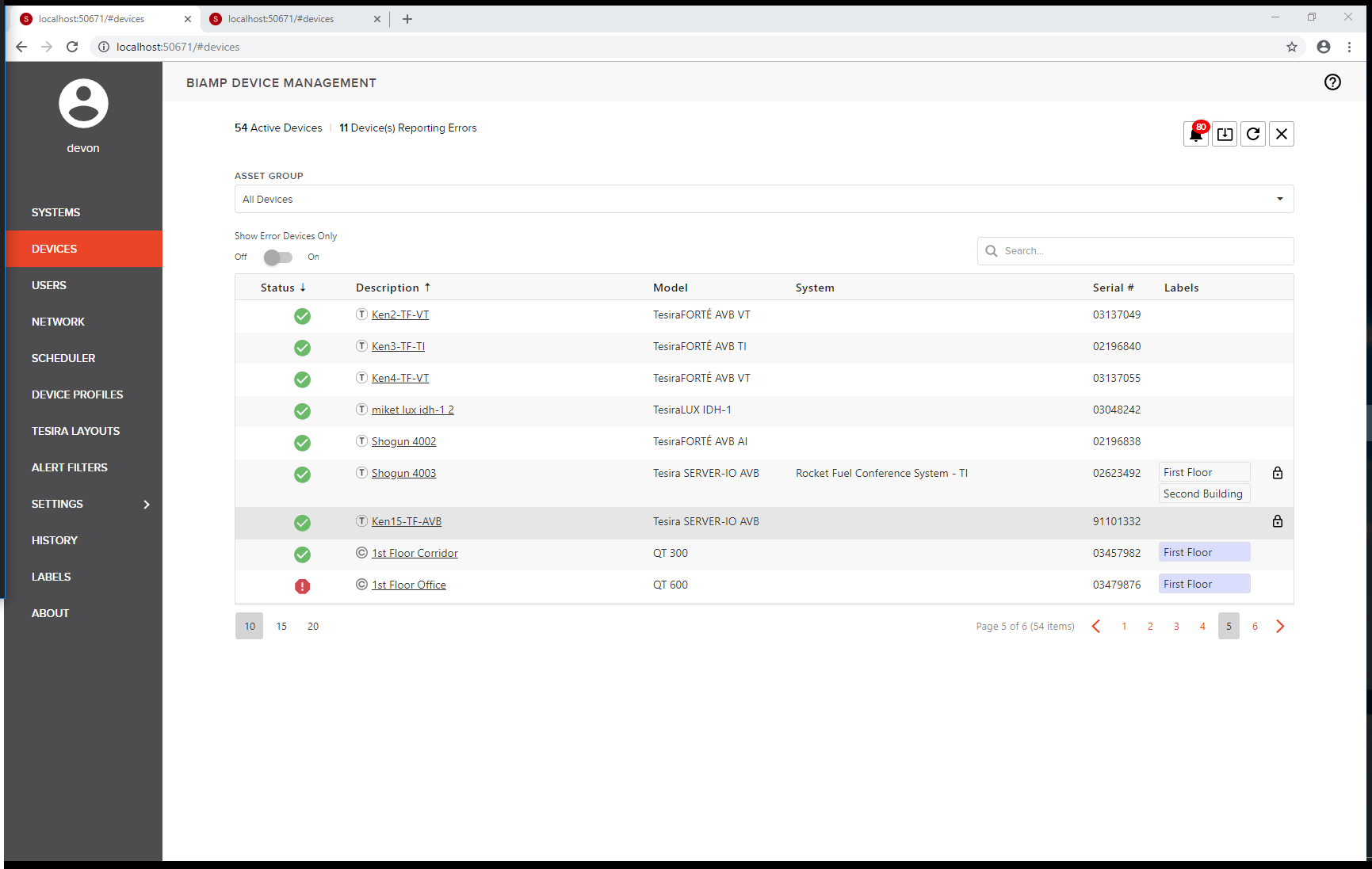
Task: Go to the previous page arrow
Action: pyautogui.click(x=1096, y=627)
